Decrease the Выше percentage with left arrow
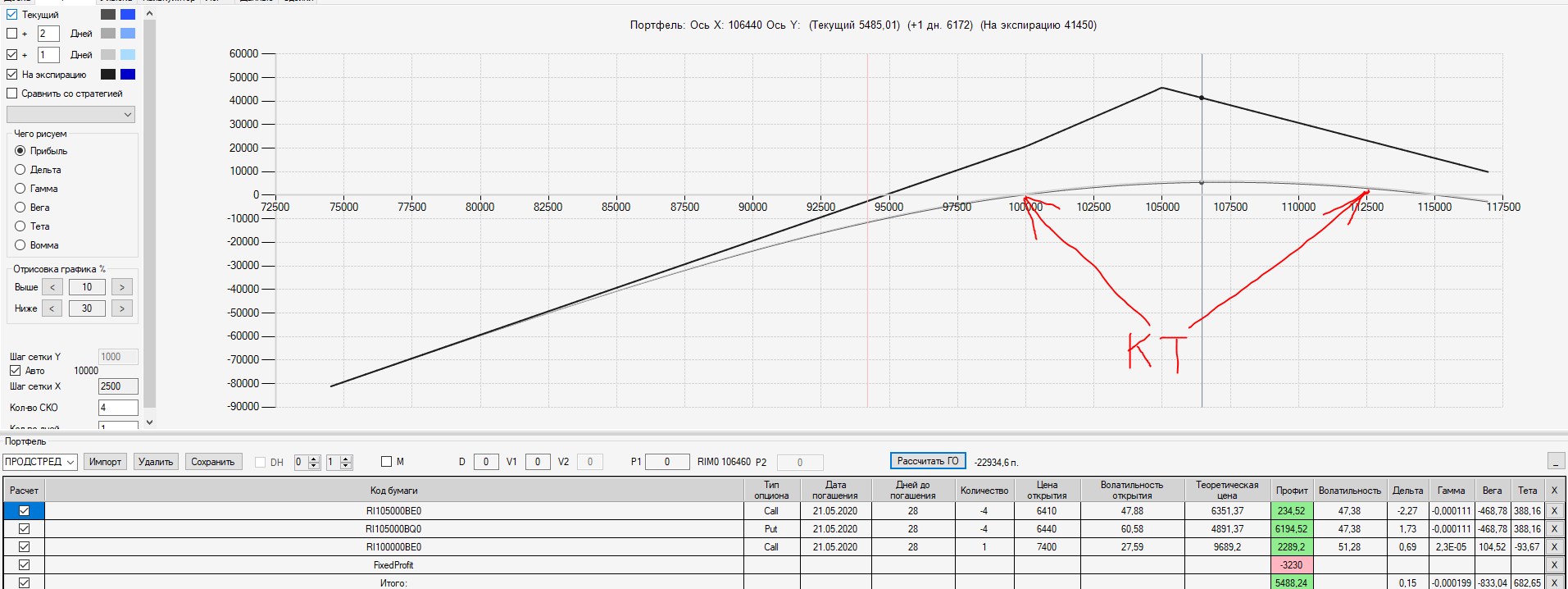This screenshot has width=1568, height=589. [x=52, y=287]
